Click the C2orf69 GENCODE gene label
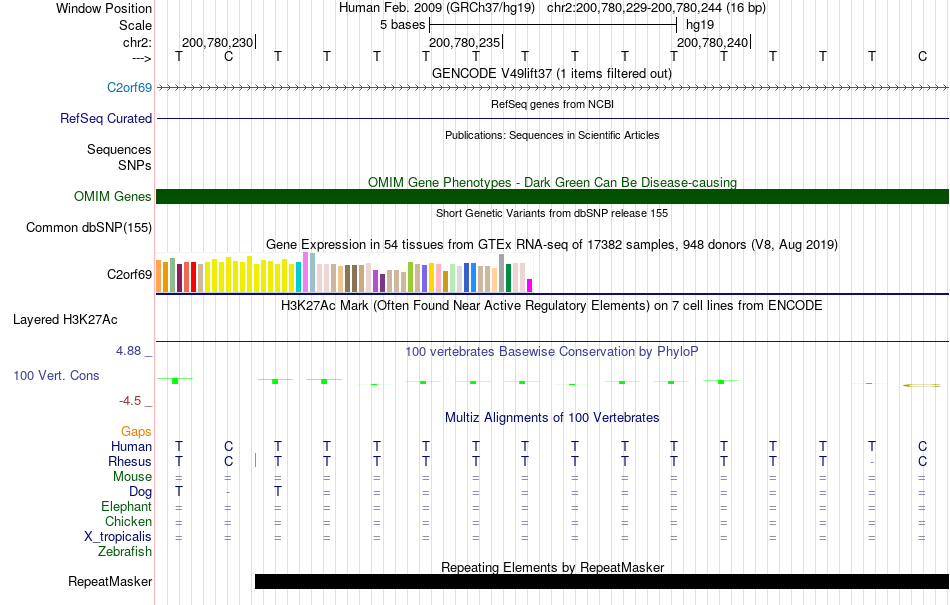The image size is (950, 605). point(129,87)
